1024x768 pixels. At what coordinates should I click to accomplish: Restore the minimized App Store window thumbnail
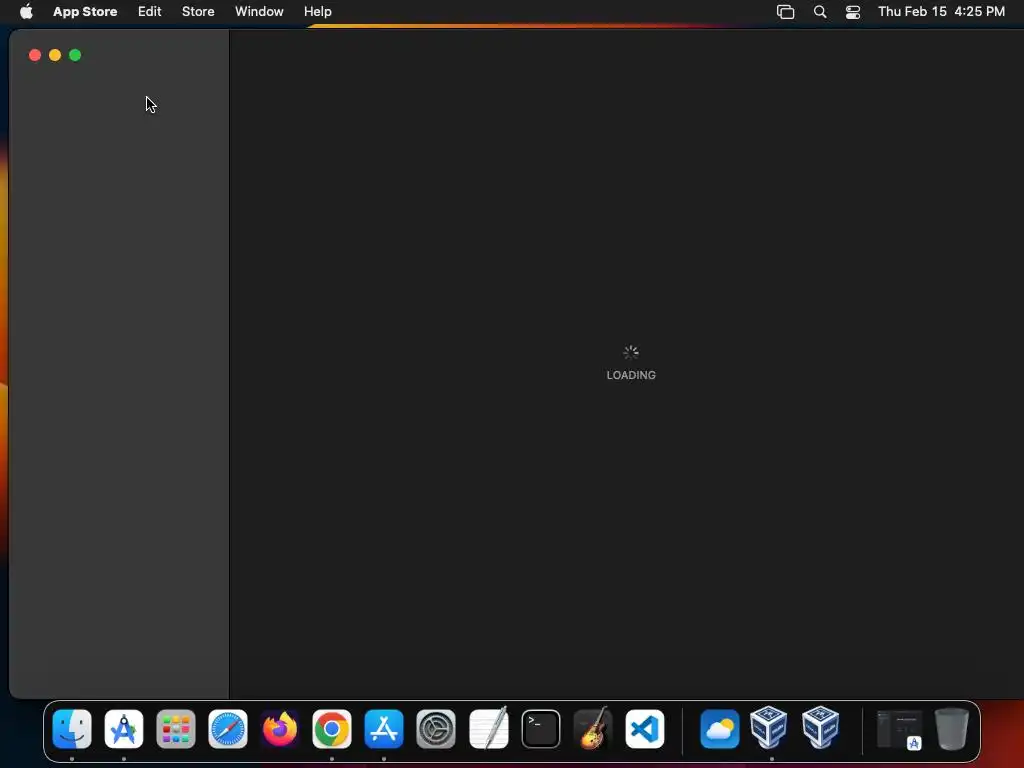[x=899, y=729]
